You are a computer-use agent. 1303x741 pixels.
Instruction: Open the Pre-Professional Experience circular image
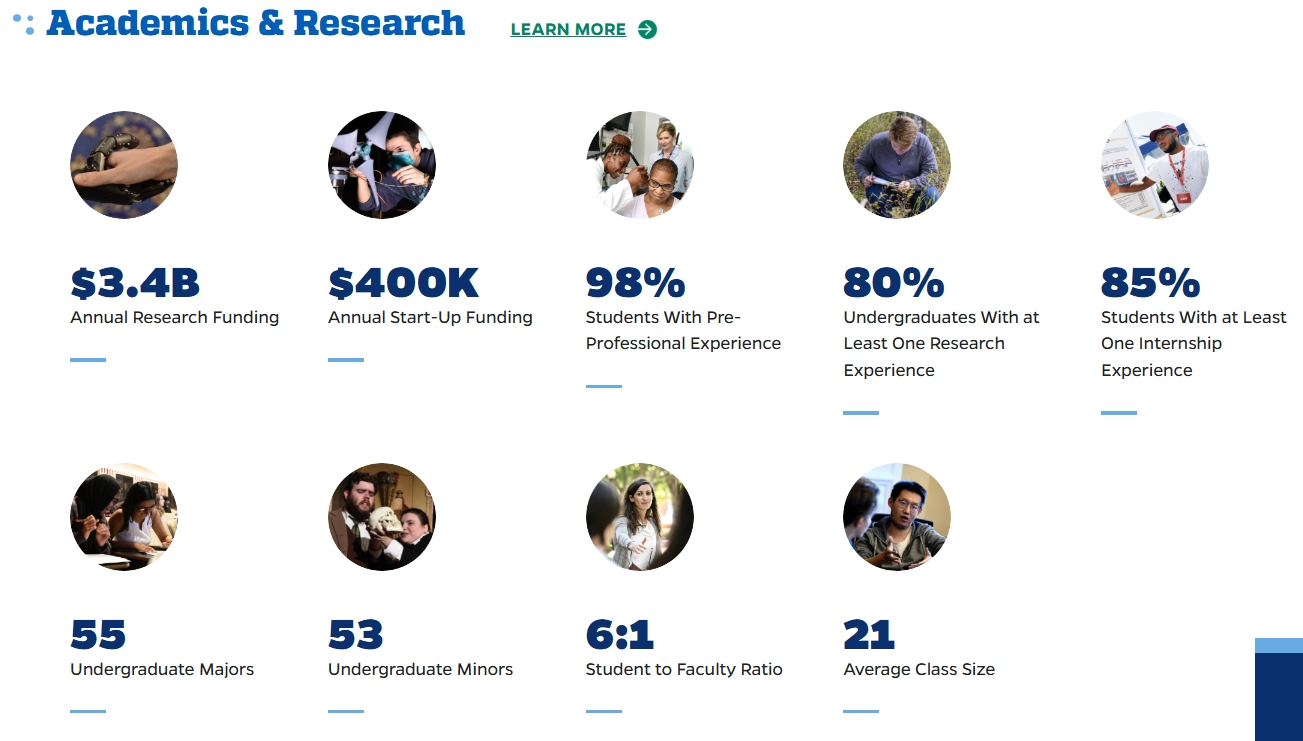click(640, 165)
